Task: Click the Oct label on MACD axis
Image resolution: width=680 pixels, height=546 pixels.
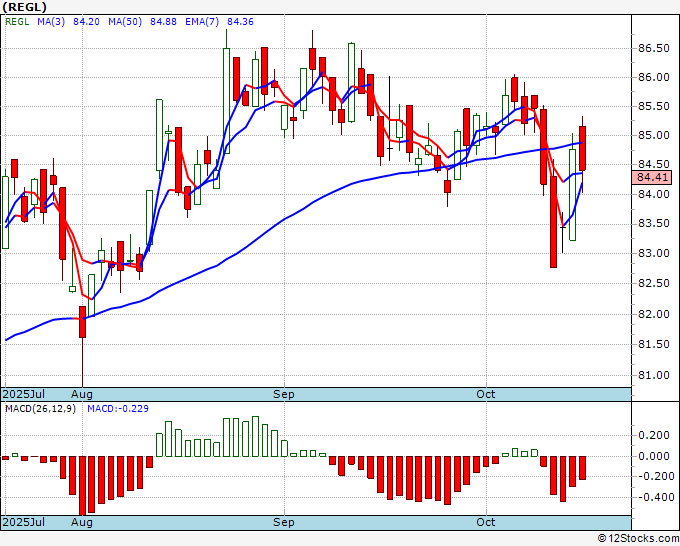Action: click(486, 522)
